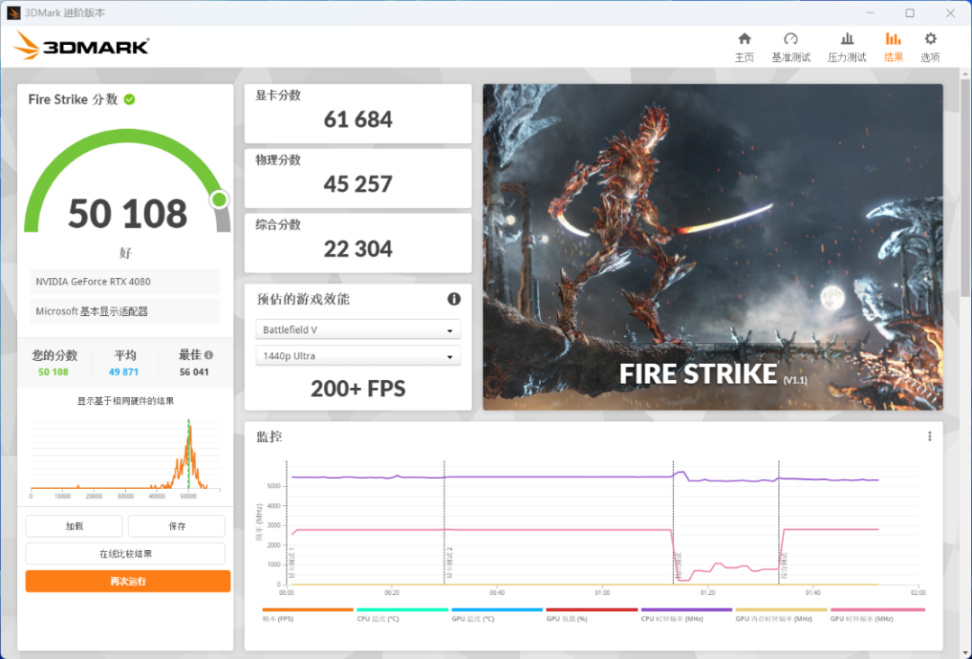Screen dimensions: 972x659
Task: Toggle the GPU 温度 (°C) legend series
Action: (497, 614)
